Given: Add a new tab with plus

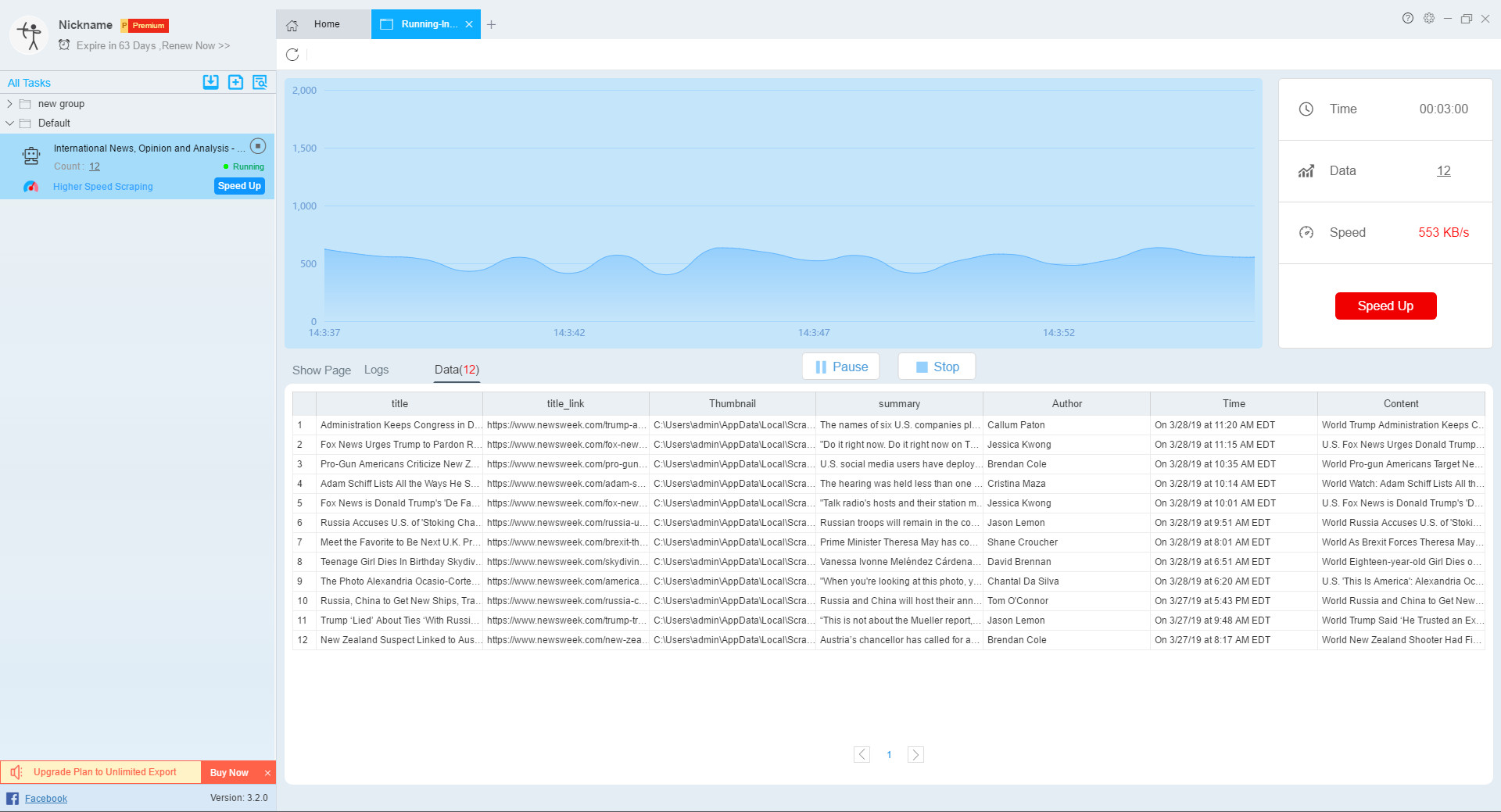Looking at the screenshot, I should tap(492, 25).
